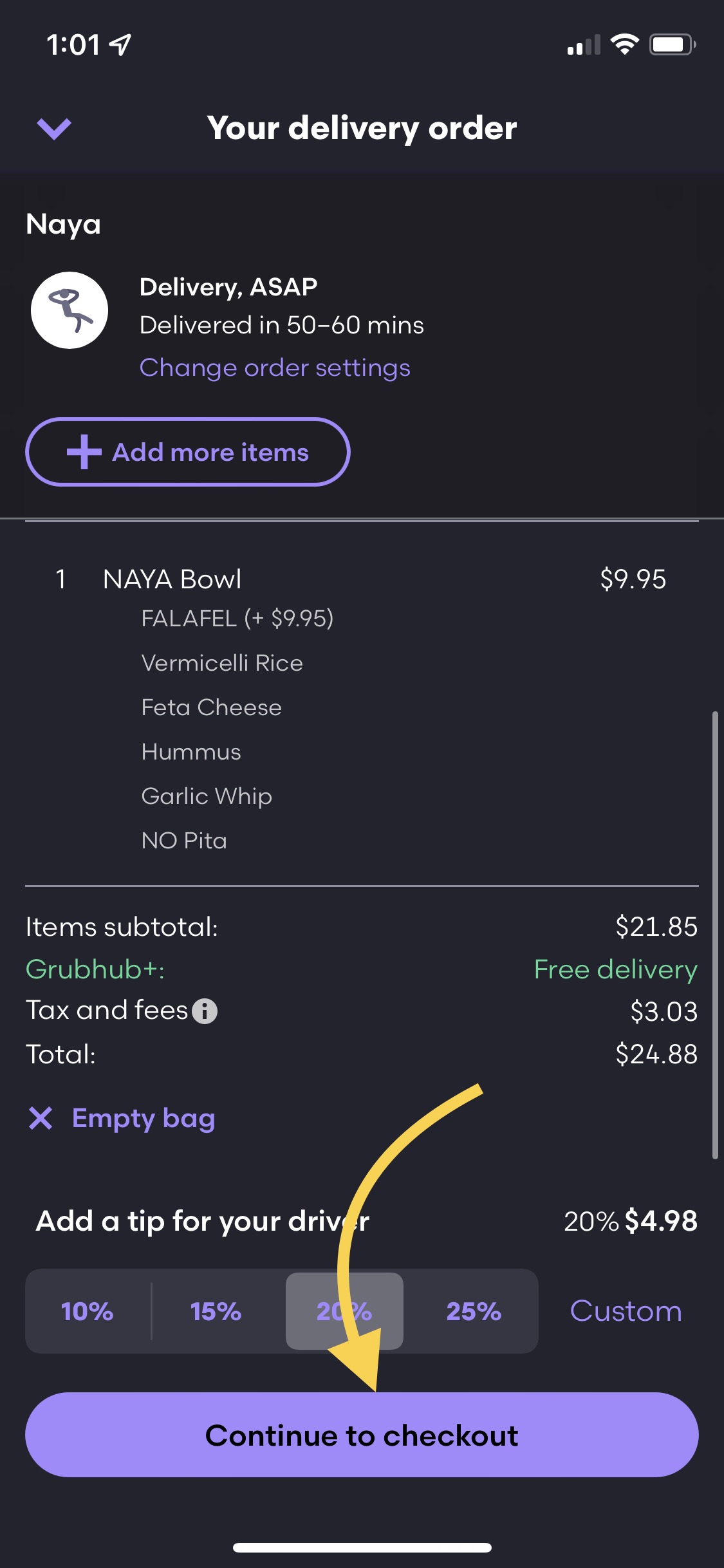The height and width of the screenshot is (1568, 724).
Task: Select 20% tip option
Action: tap(344, 1311)
